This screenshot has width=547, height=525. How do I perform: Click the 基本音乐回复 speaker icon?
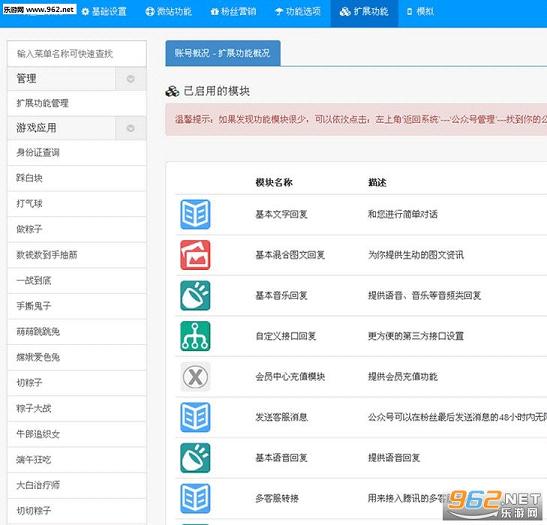195,295
